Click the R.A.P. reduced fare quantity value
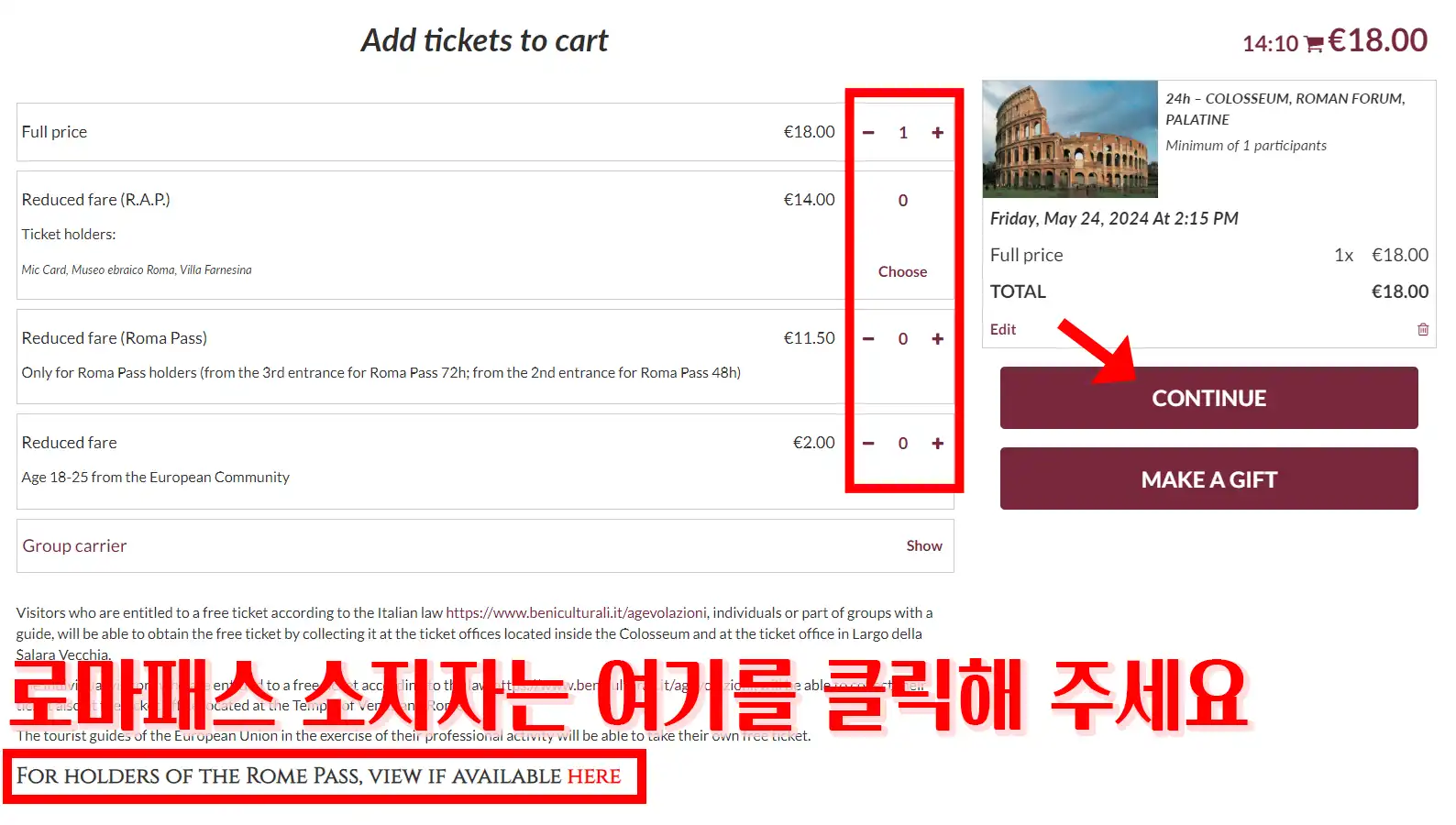 [x=903, y=201]
